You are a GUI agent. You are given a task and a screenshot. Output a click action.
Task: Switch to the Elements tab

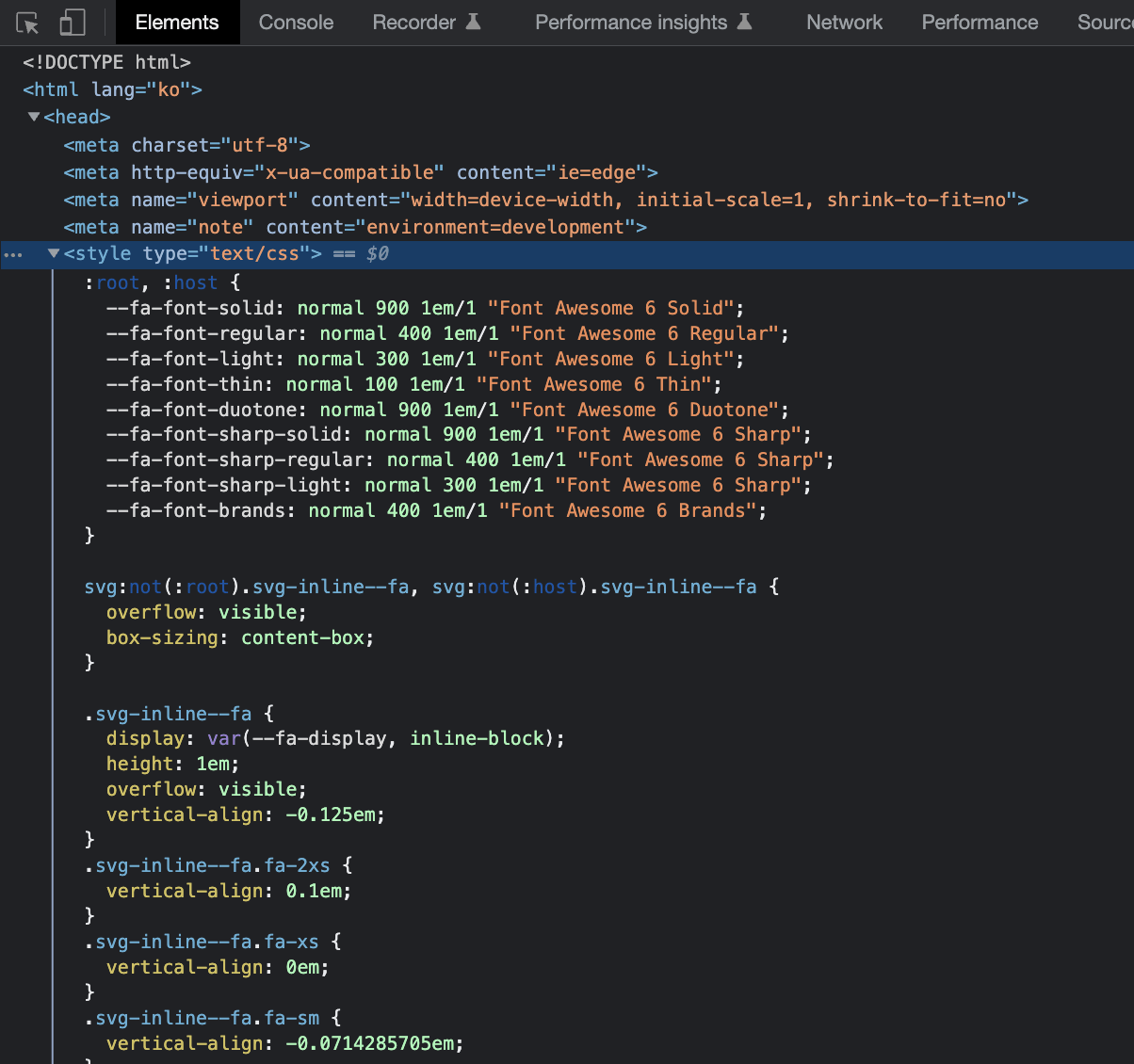coord(177,23)
